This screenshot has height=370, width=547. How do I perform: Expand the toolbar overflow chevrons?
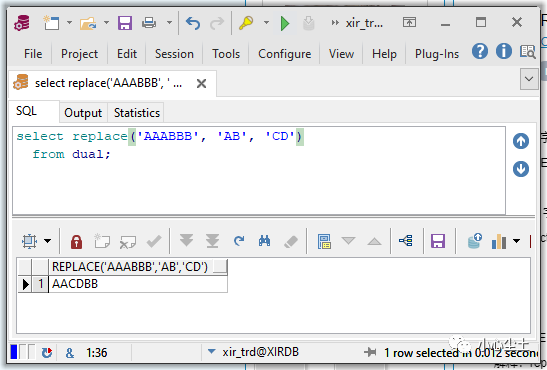[335, 23]
